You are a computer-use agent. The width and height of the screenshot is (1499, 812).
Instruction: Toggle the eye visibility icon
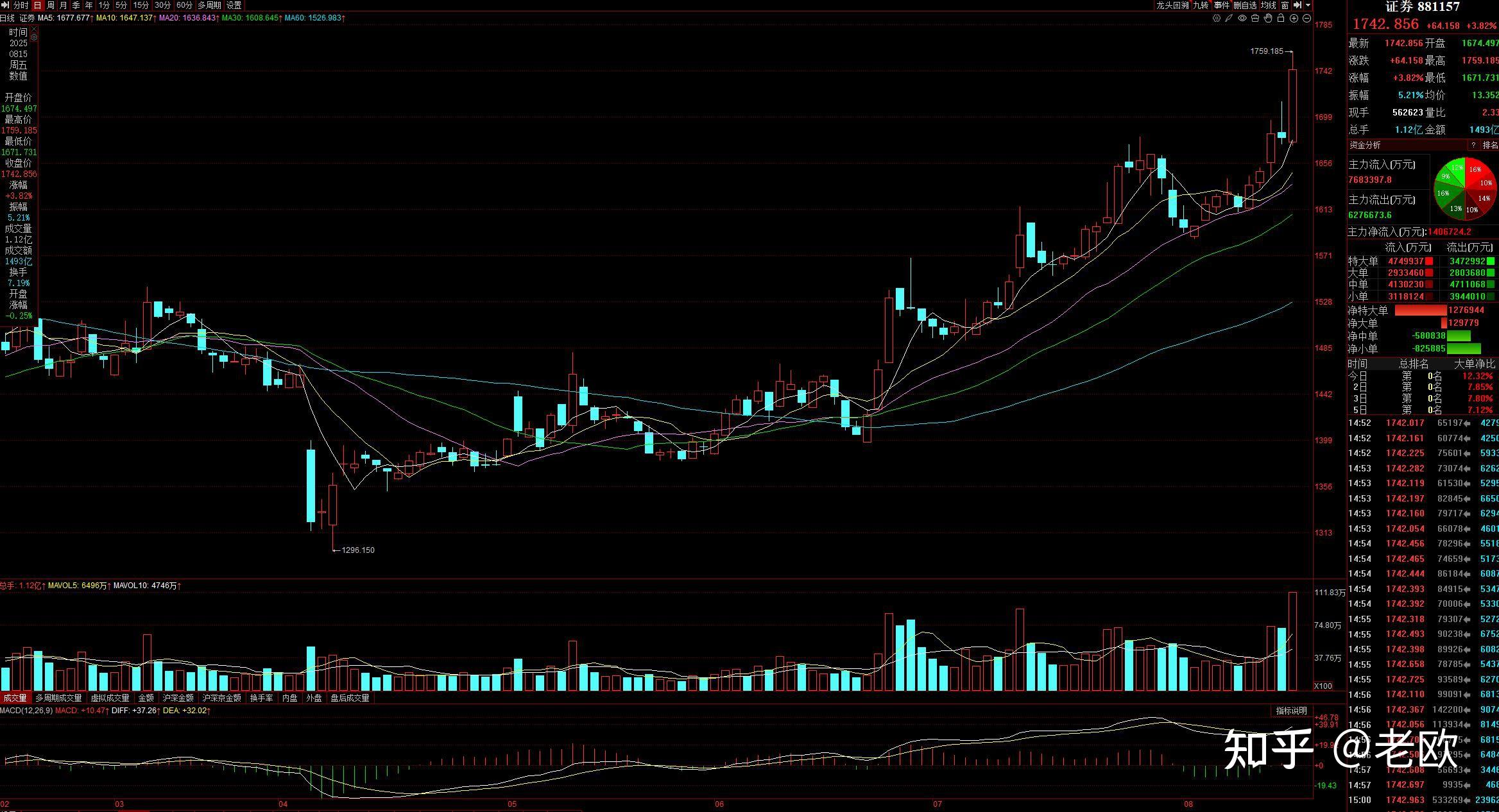coord(1242,18)
